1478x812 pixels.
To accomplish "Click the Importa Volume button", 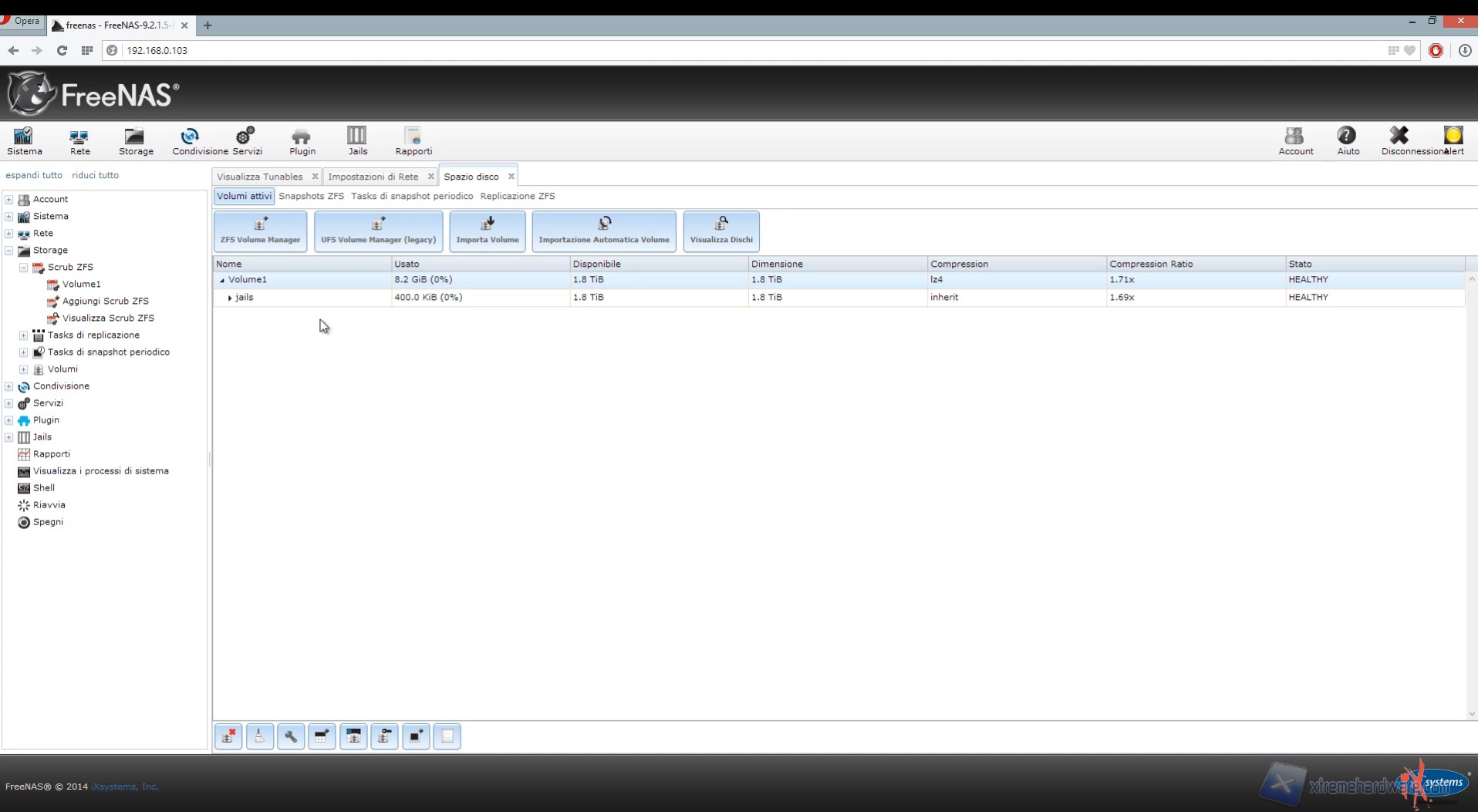I will [x=487, y=231].
